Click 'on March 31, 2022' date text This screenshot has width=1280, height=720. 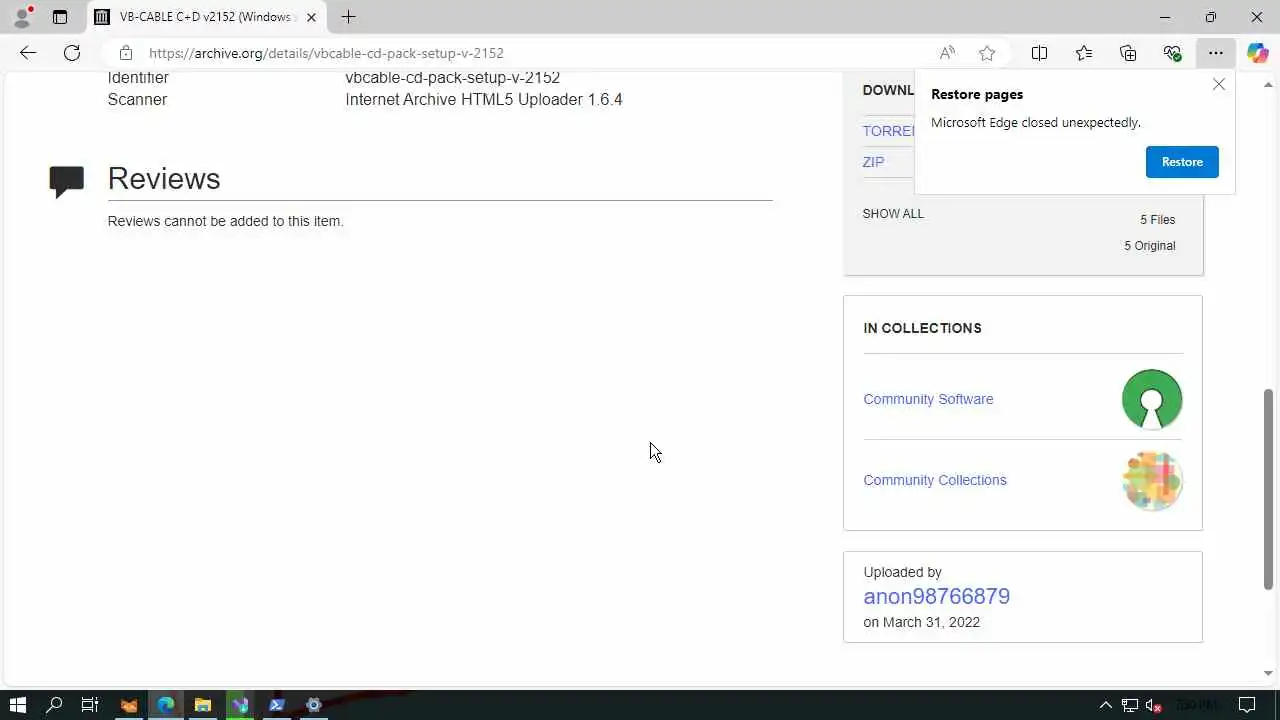click(922, 622)
